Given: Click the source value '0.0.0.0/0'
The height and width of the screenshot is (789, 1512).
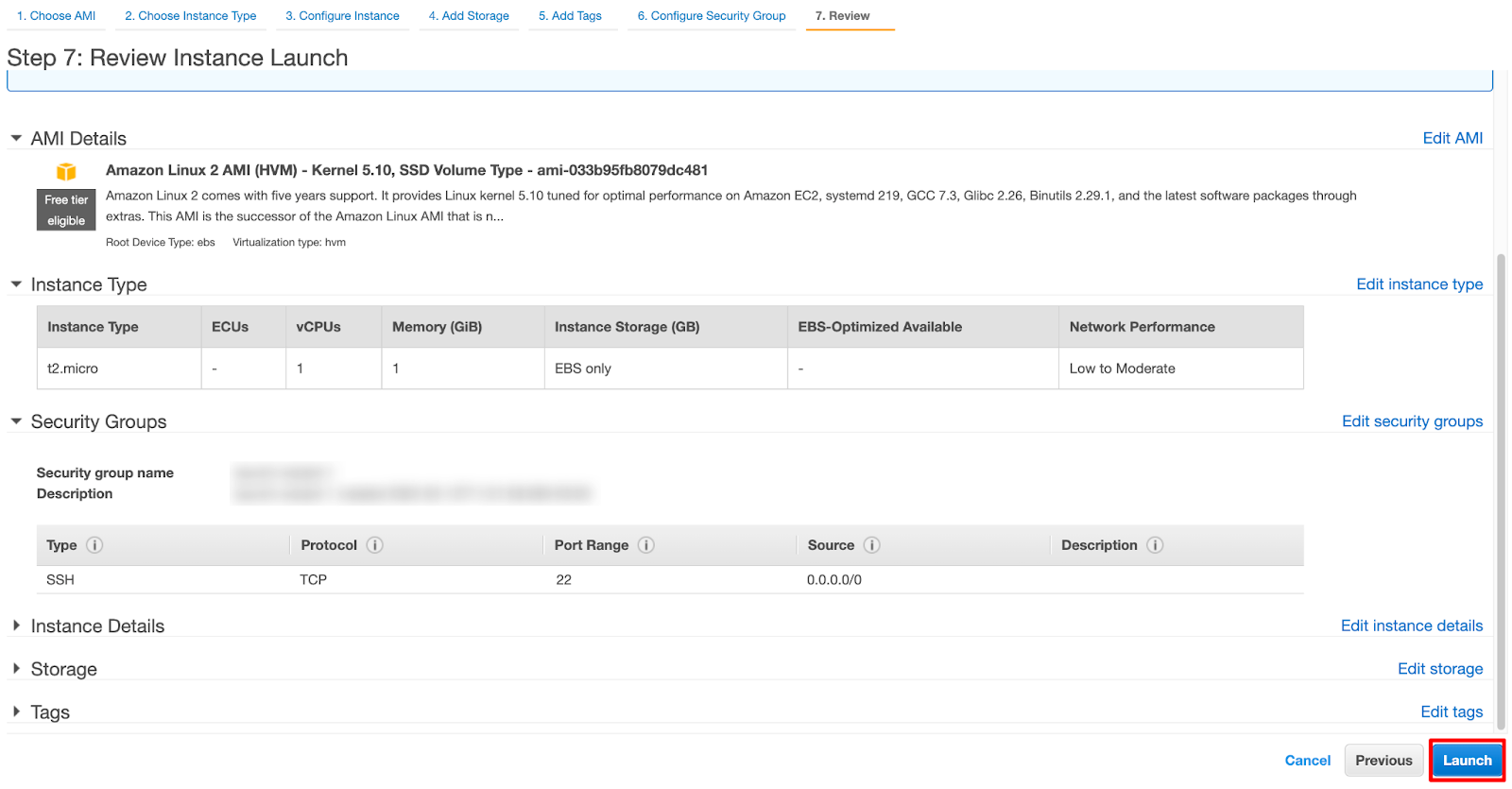Looking at the screenshot, I should [x=834, y=580].
